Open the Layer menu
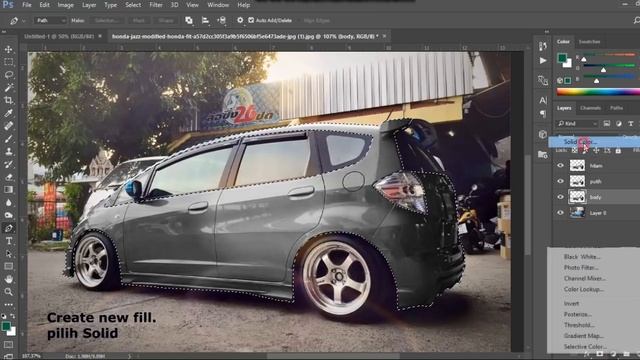The image size is (640, 360). (x=89, y=5)
